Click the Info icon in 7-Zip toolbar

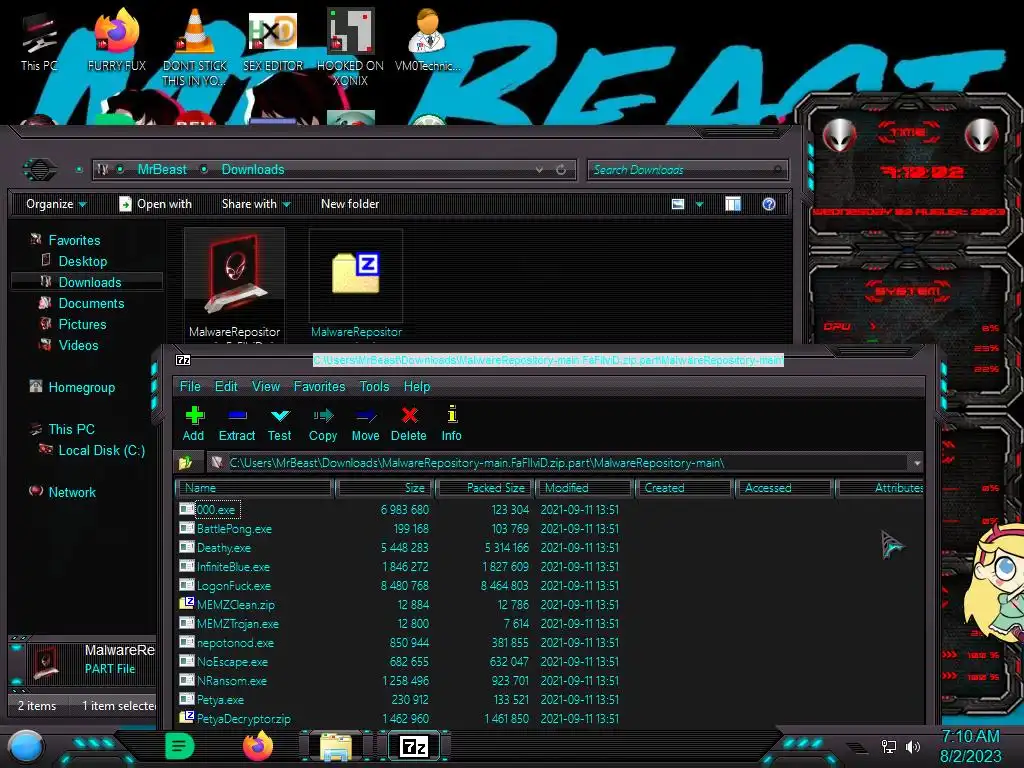[452, 414]
